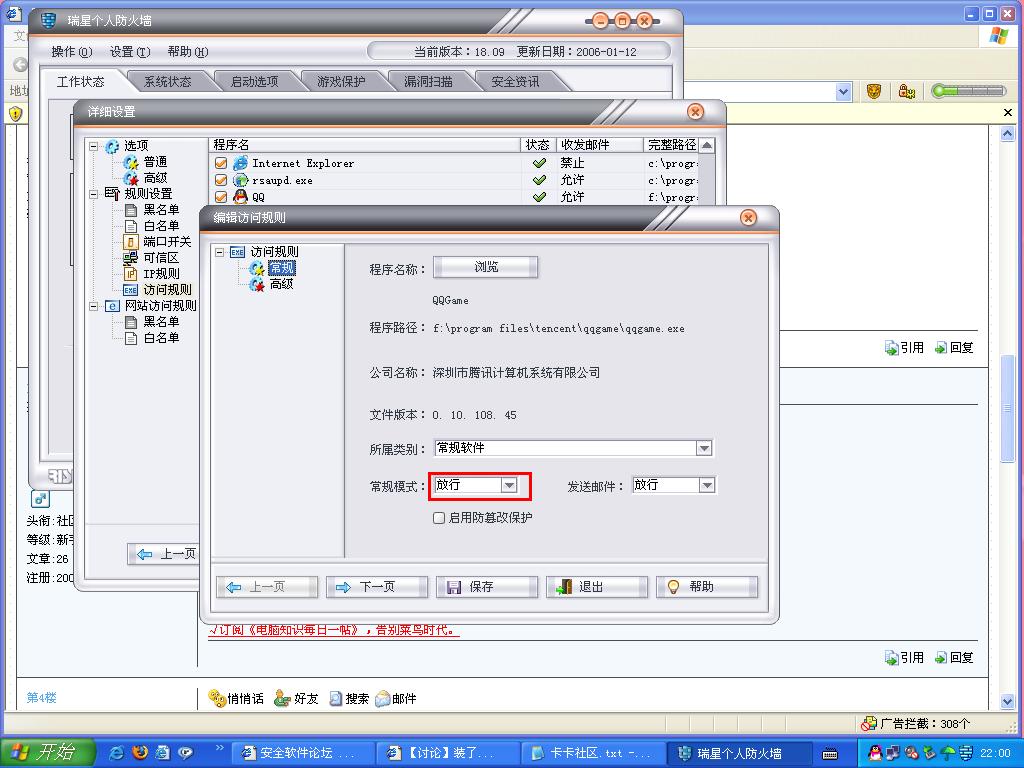Open the 安全软件论坛 taskbar button
The image size is (1024, 768).
pyautogui.click(x=303, y=754)
